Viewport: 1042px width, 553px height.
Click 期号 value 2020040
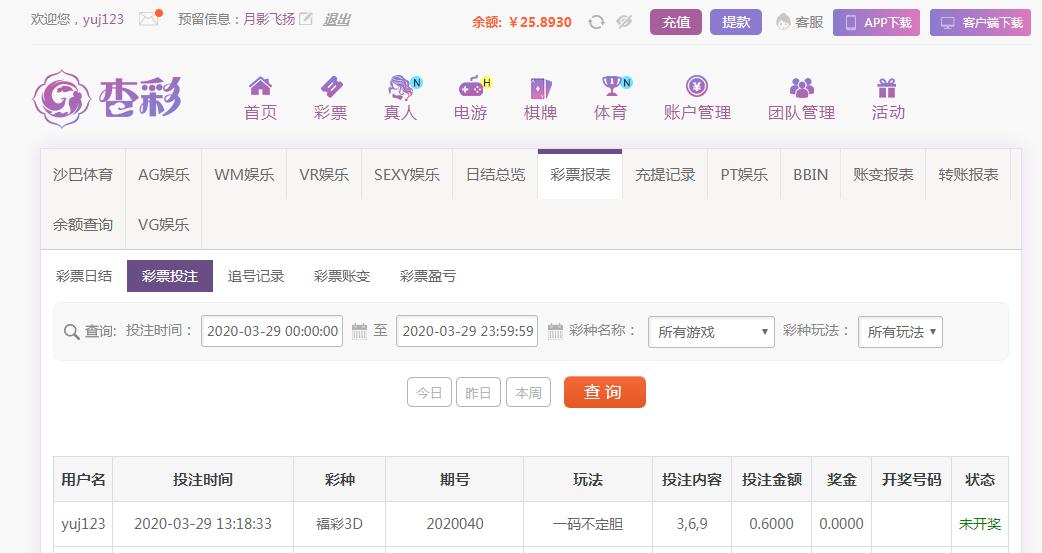click(x=455, y=524)
